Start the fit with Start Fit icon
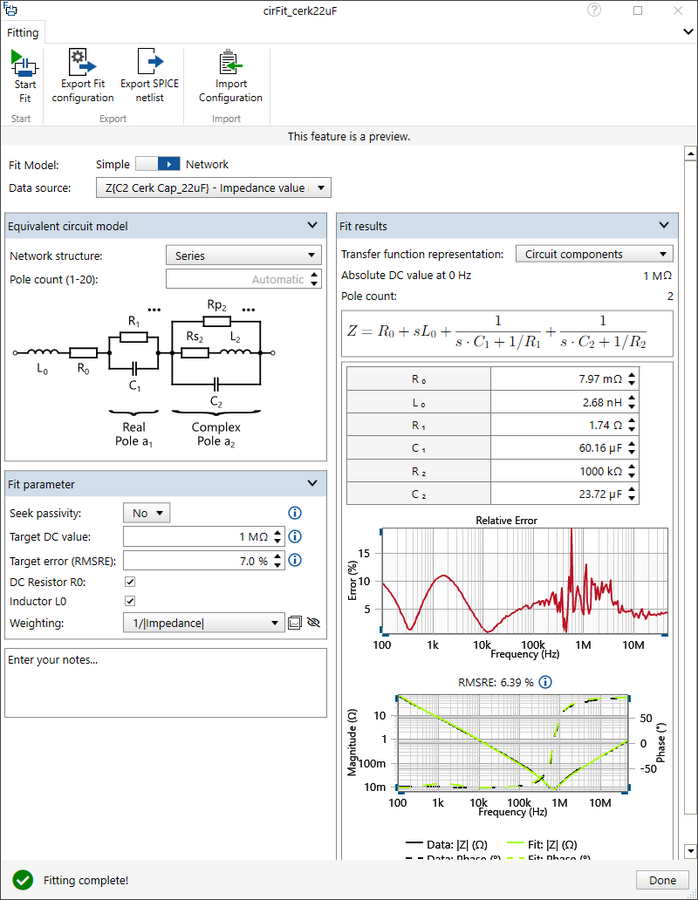 click(24, 63)
